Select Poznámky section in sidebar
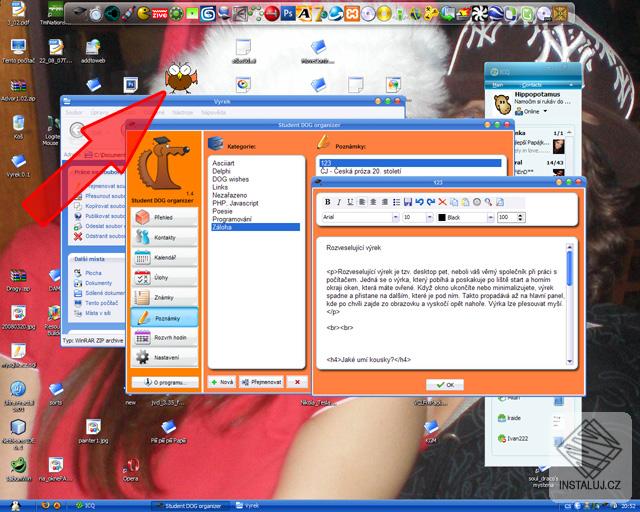Image resolution: width=640 pixels, height=512 pixels. coord(164,318)
